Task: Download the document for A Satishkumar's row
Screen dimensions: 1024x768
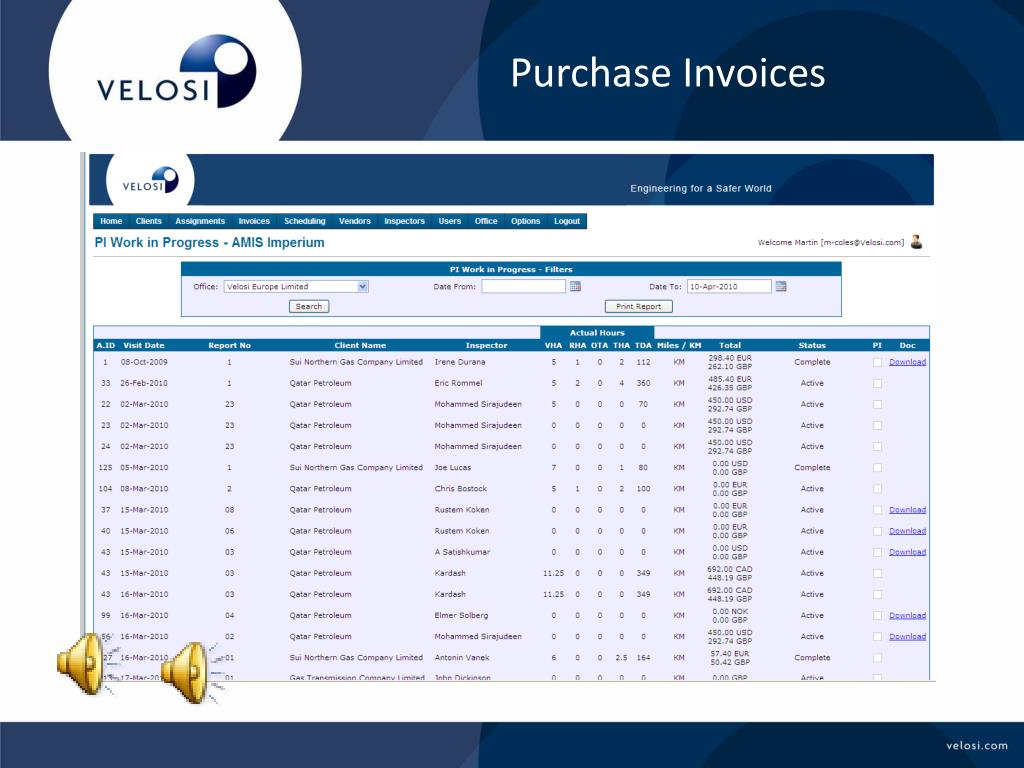Action: (x=907, y=552)
